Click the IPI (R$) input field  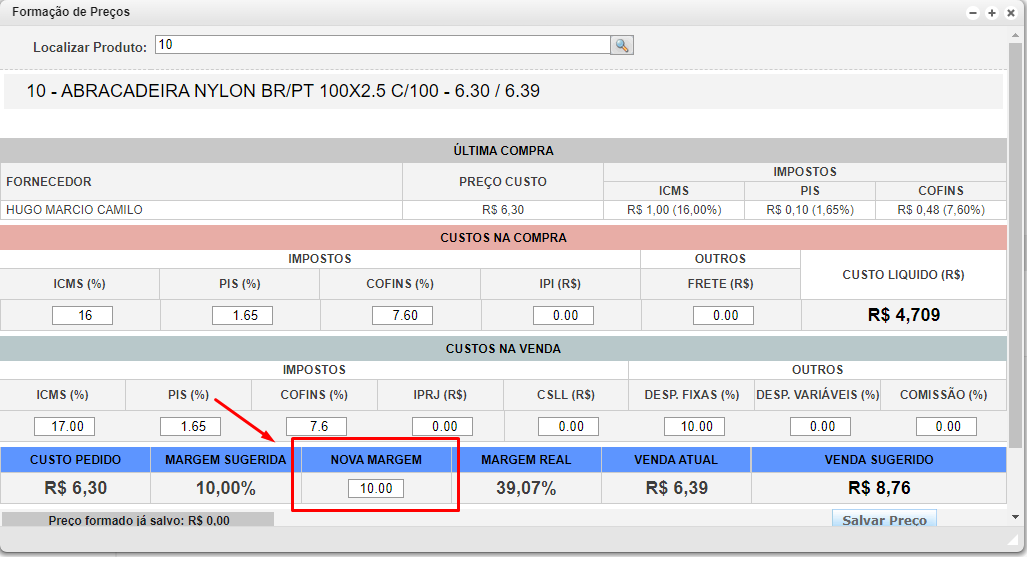pos(563,315)
